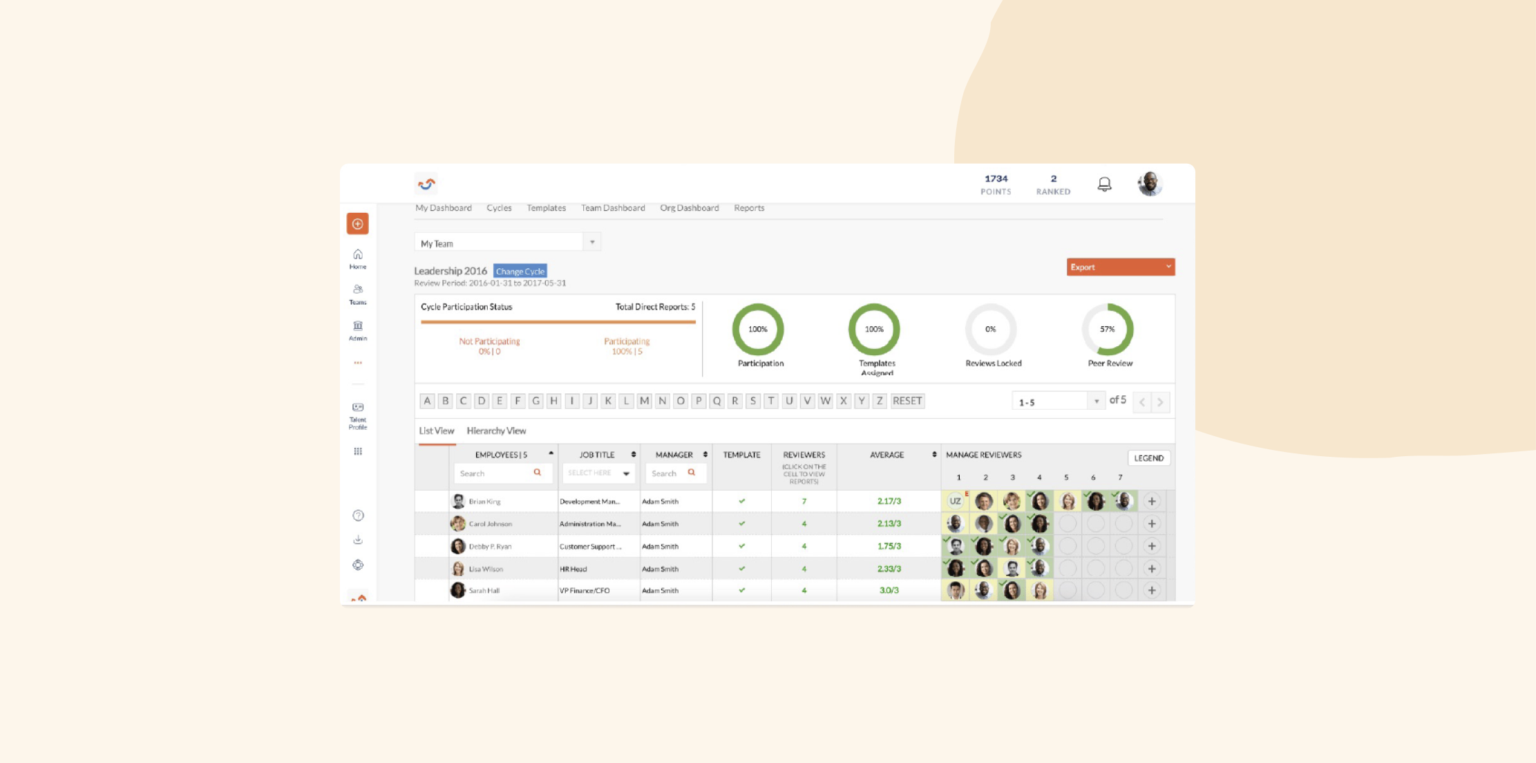Open Cycles tab
1536x763 pixels.
499,208
